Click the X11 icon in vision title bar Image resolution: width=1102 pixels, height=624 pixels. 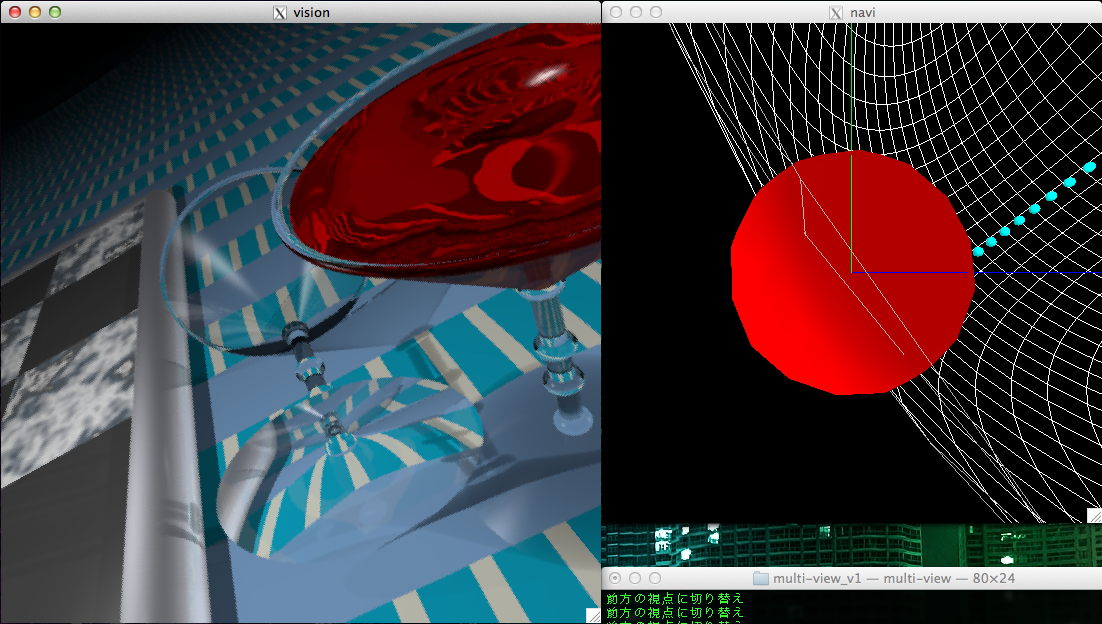point(280,13)
